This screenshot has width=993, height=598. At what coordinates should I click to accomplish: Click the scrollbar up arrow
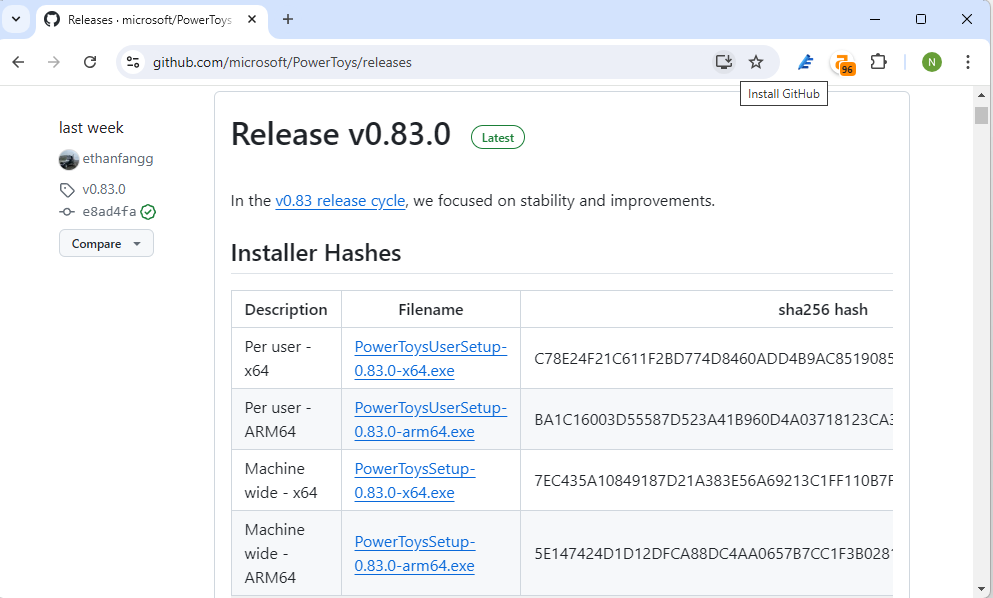pyautogui.click(x=982, y=95)
